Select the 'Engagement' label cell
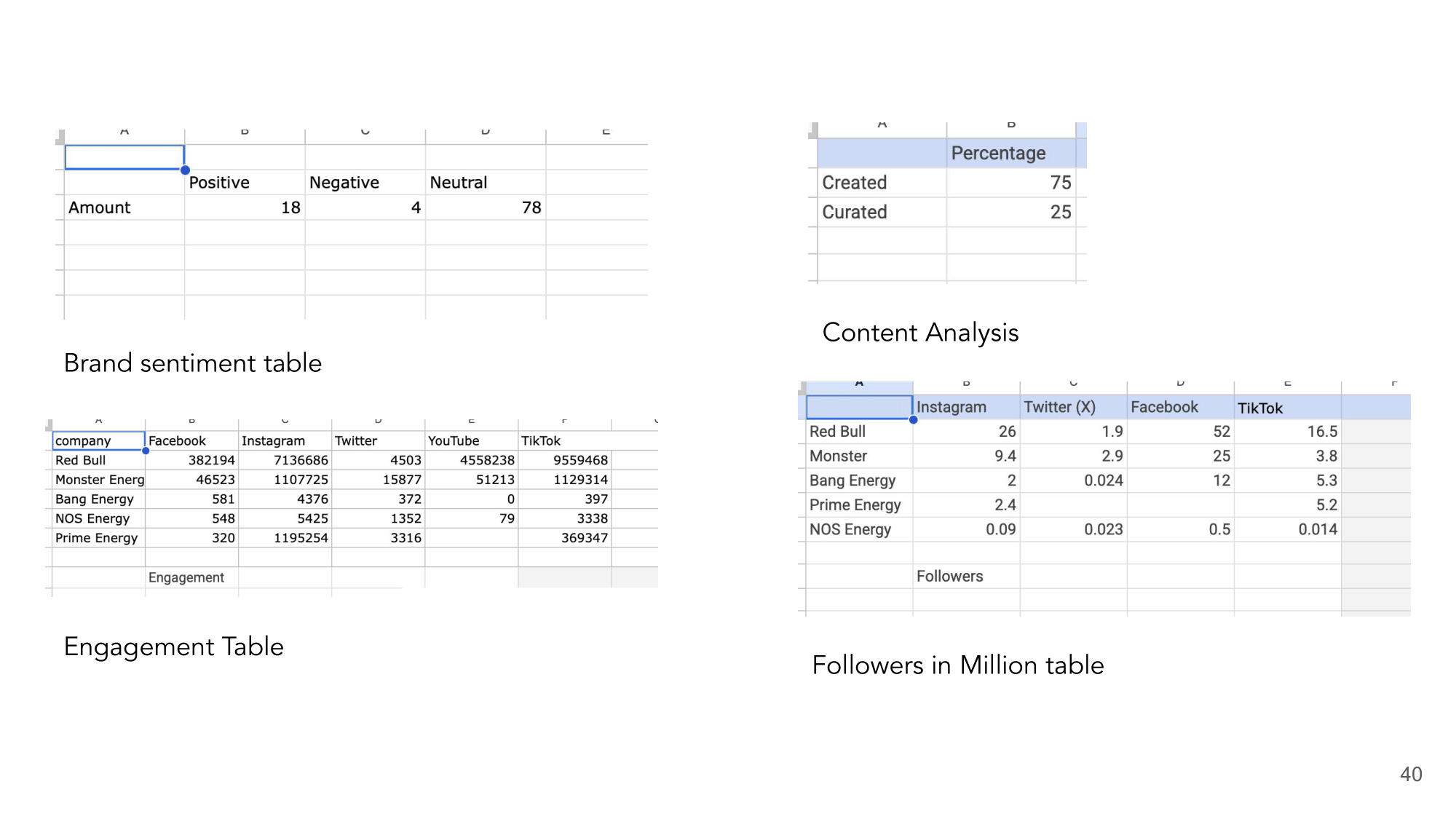Screen dimensions: 1456x819 (x=191, y=577)
